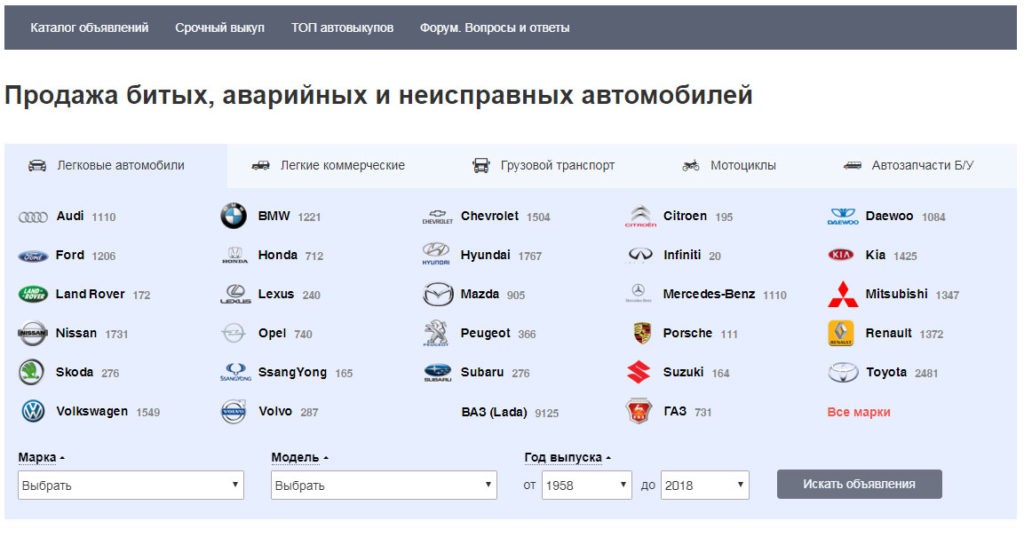Open the Daewoo brand text link
The image size is (1024, 537).
coord(889,216)
